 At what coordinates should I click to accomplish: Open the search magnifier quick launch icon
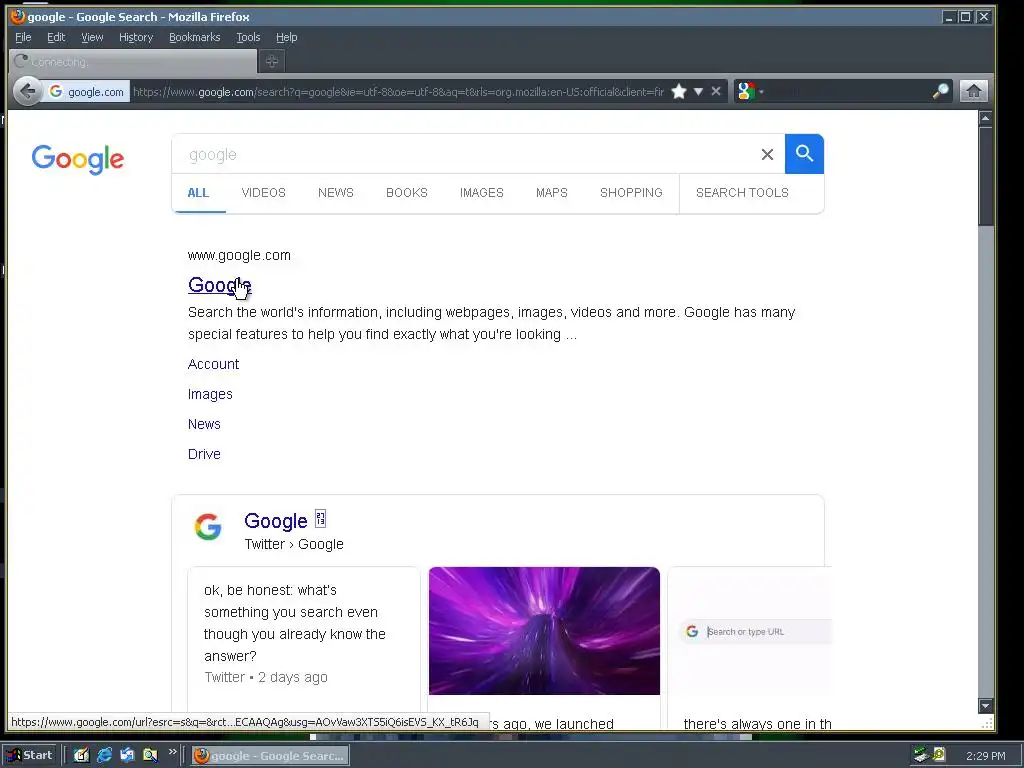click(150, 755)
